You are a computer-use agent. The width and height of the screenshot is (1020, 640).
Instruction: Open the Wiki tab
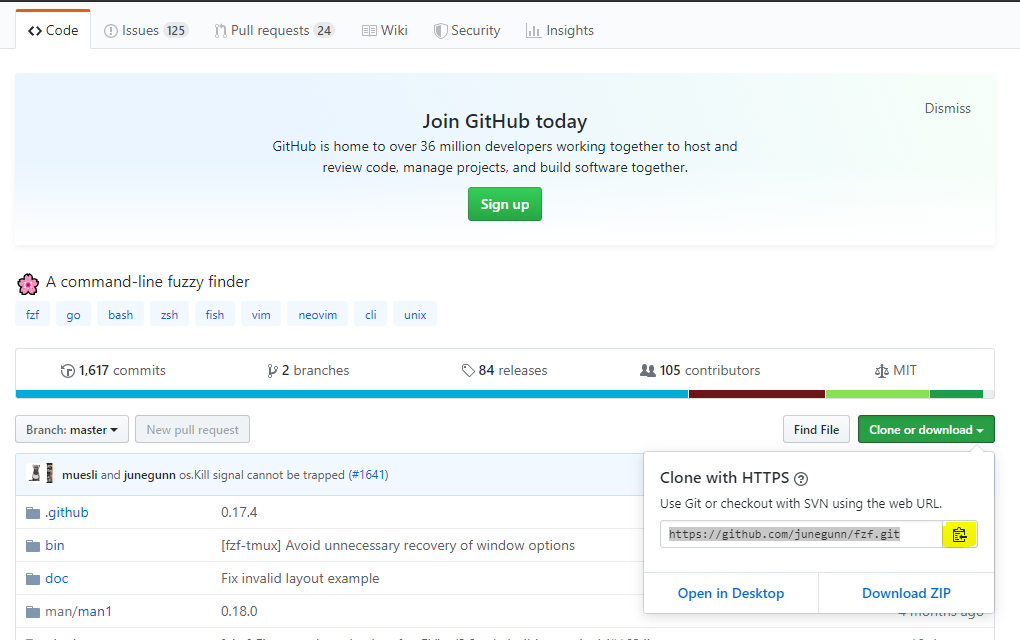pyautogui.click(x=384, y=31)
